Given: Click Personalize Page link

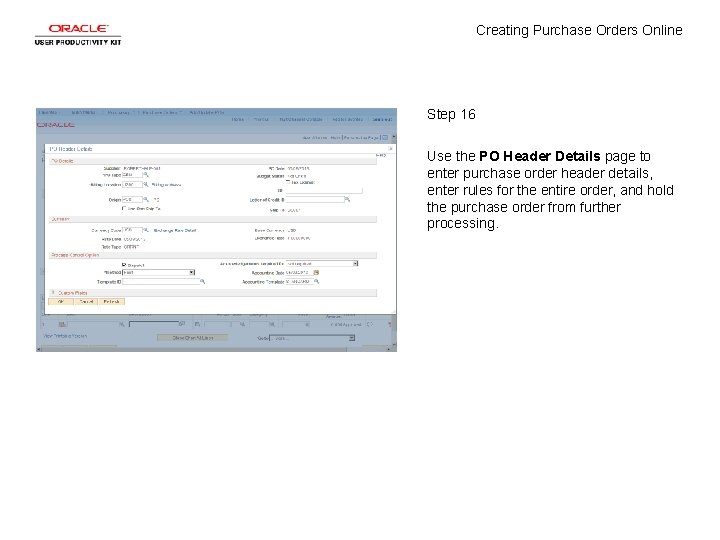Looking at the screenshot, I should click(361, 137).
